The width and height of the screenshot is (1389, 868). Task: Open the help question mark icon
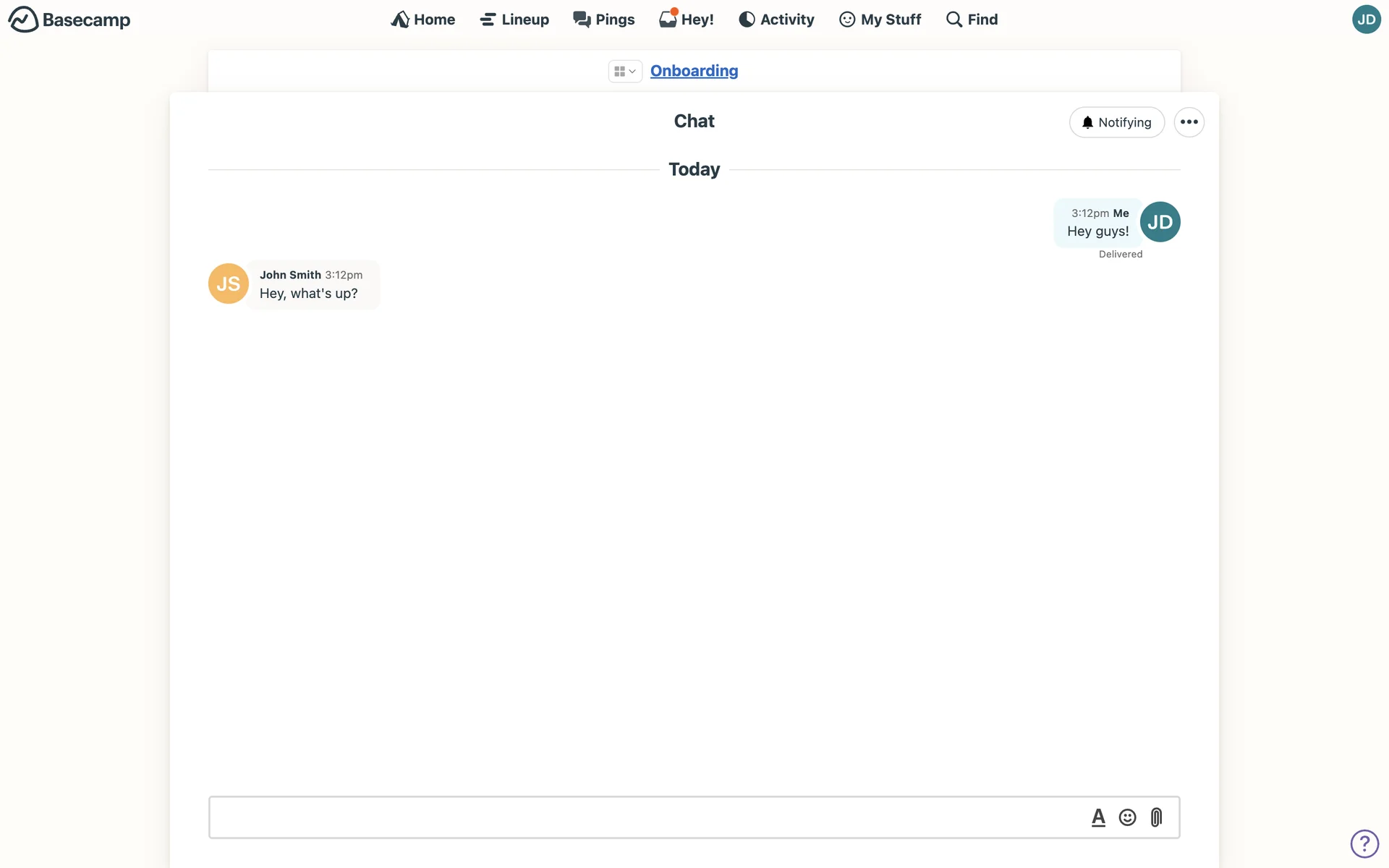1364,843
